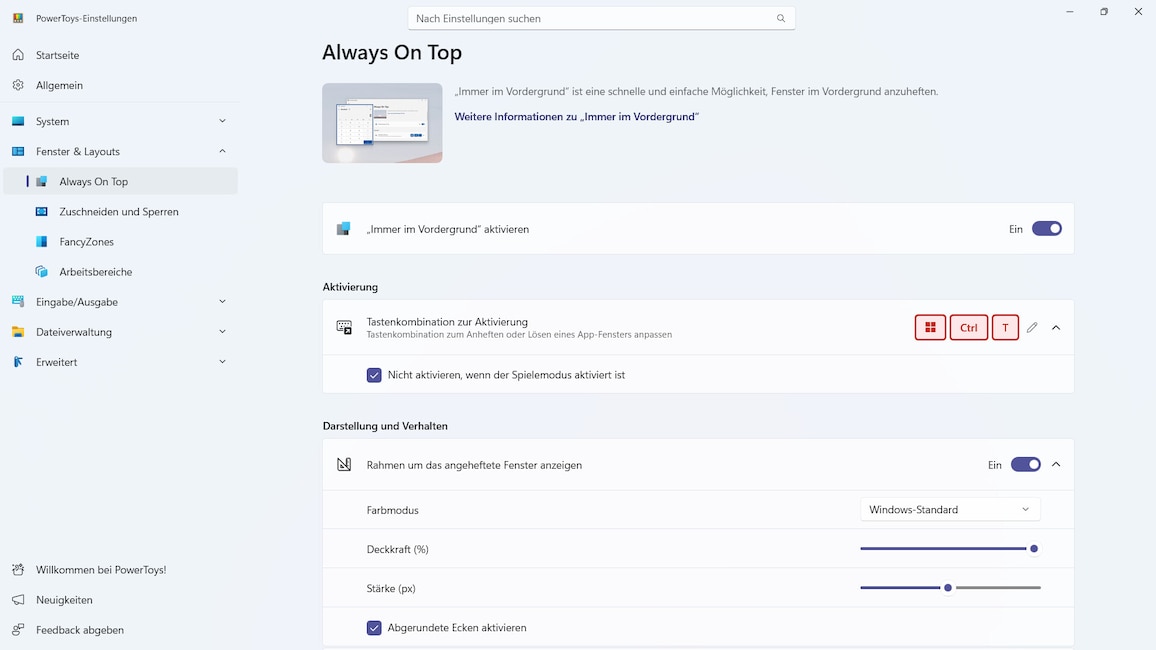The height and width of the screenshot is (650, 1156).
Task: Open Feedback abgeben icon
Action: [x=18, y=630]
